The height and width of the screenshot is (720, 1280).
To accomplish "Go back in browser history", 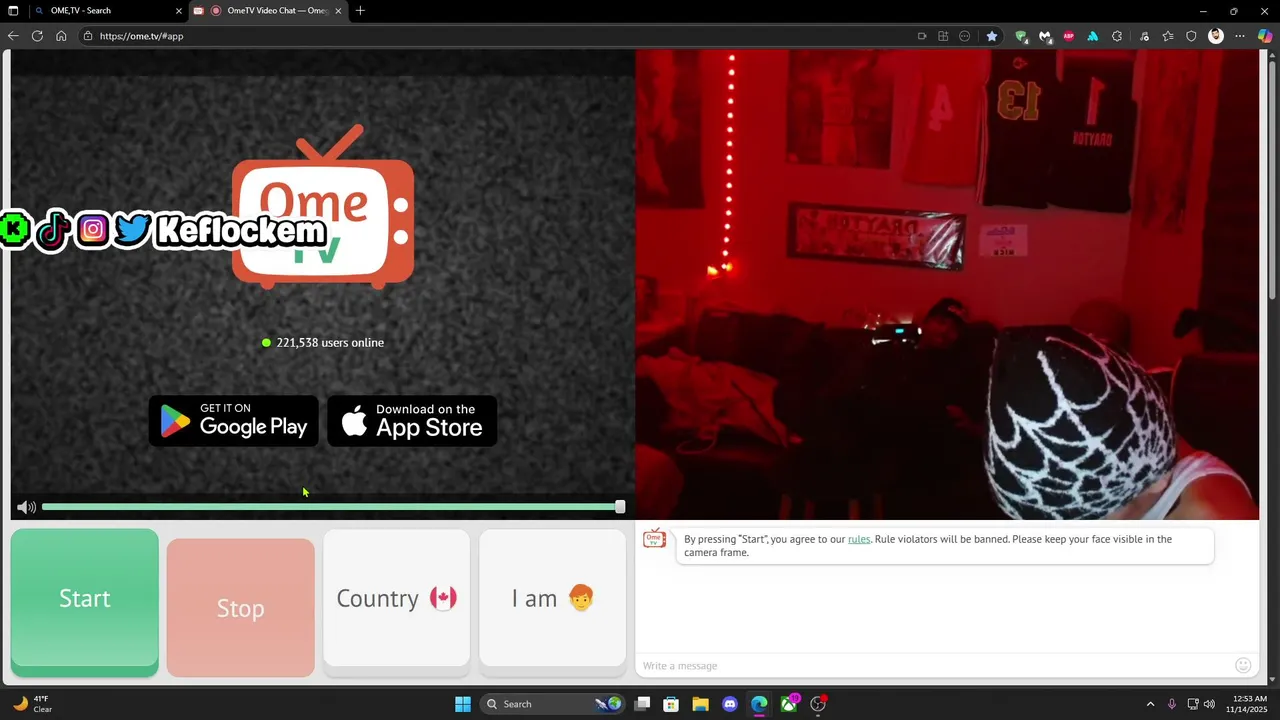I will (x=13, y=36).
